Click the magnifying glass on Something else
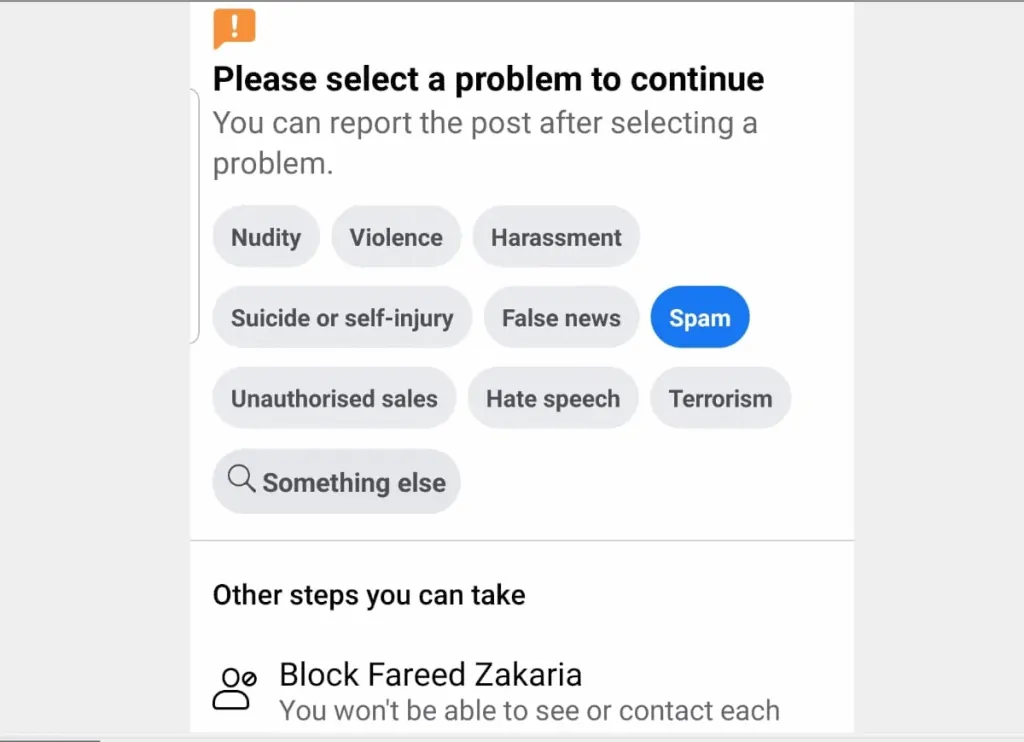This screenshot has width=1024, height=742. pyautogui.click(x=240, y=480)
